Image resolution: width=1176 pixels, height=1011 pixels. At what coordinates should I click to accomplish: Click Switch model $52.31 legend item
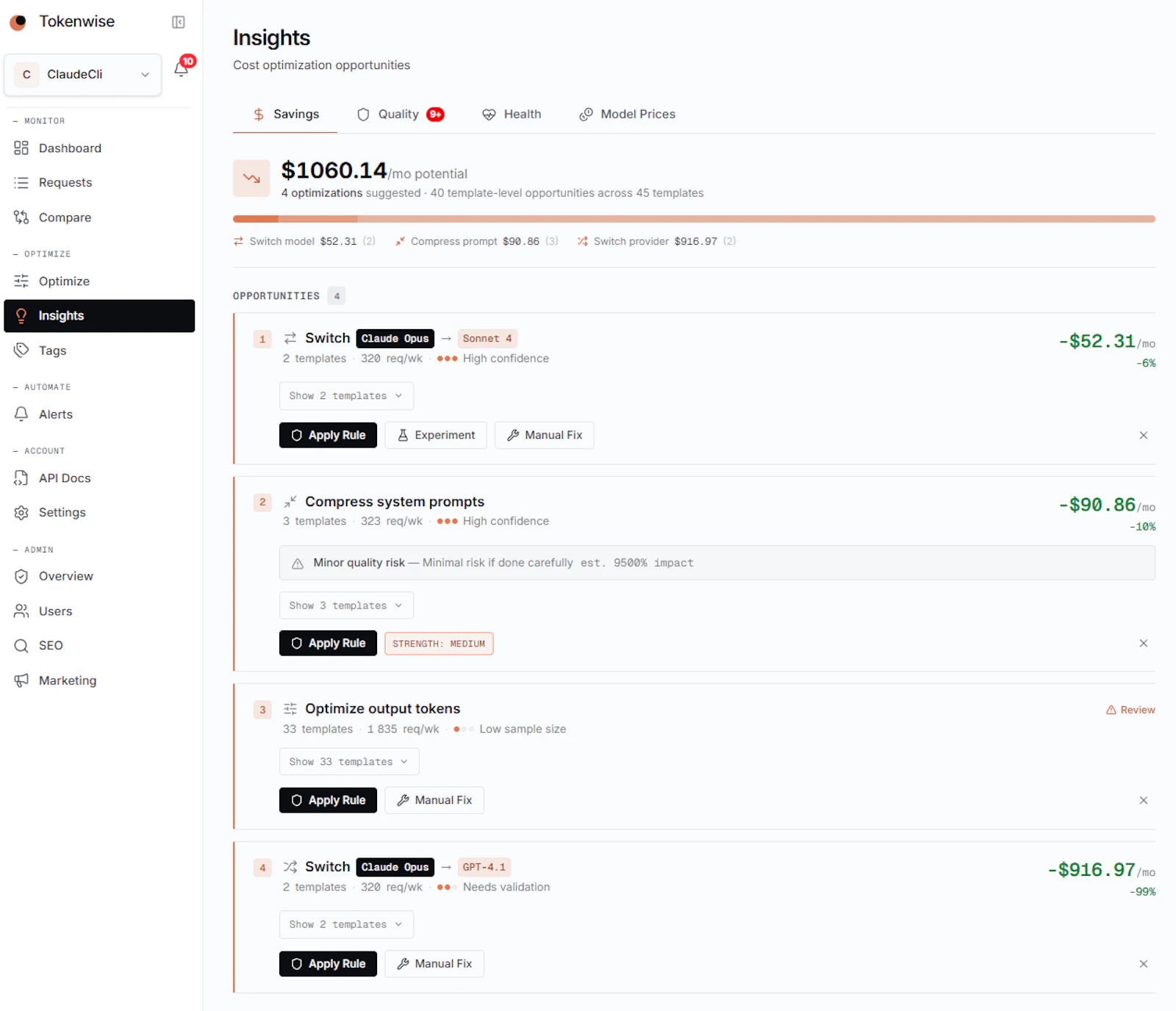click(x=304, y=242)
